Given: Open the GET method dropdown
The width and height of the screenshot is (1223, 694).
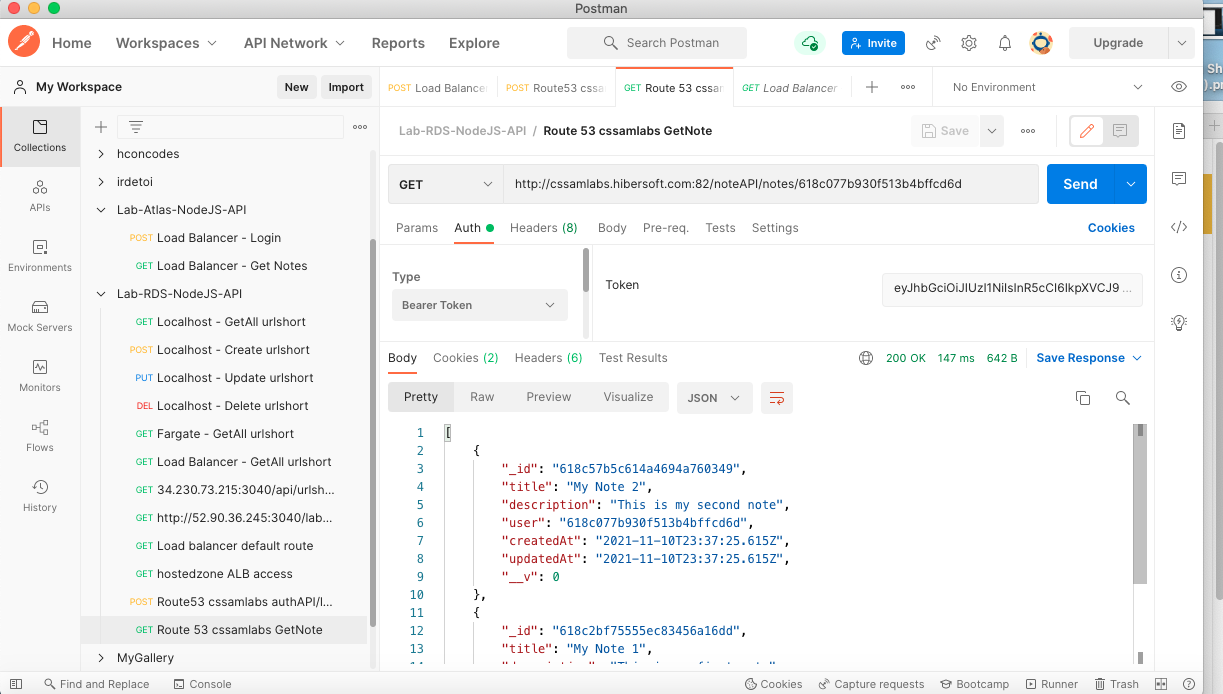Looking at the screenshot, I should 446,184.
